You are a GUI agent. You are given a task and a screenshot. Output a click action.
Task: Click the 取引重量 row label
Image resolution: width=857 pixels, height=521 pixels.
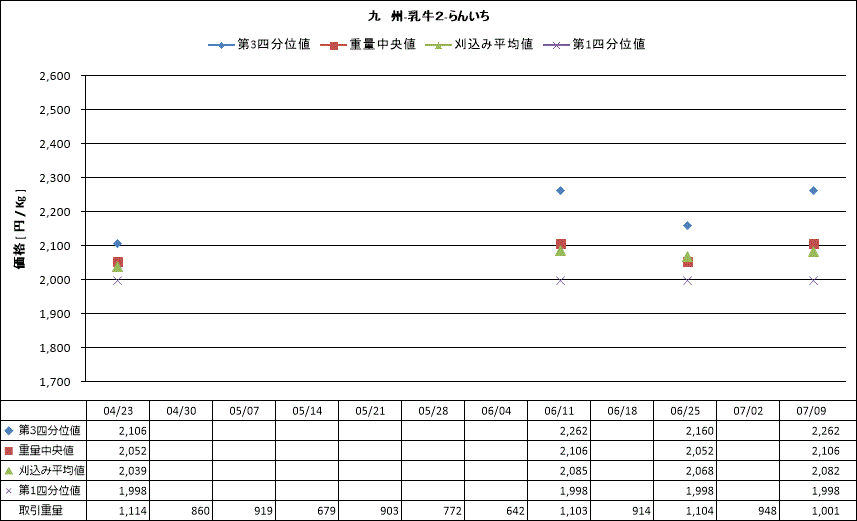click(41, 511)
